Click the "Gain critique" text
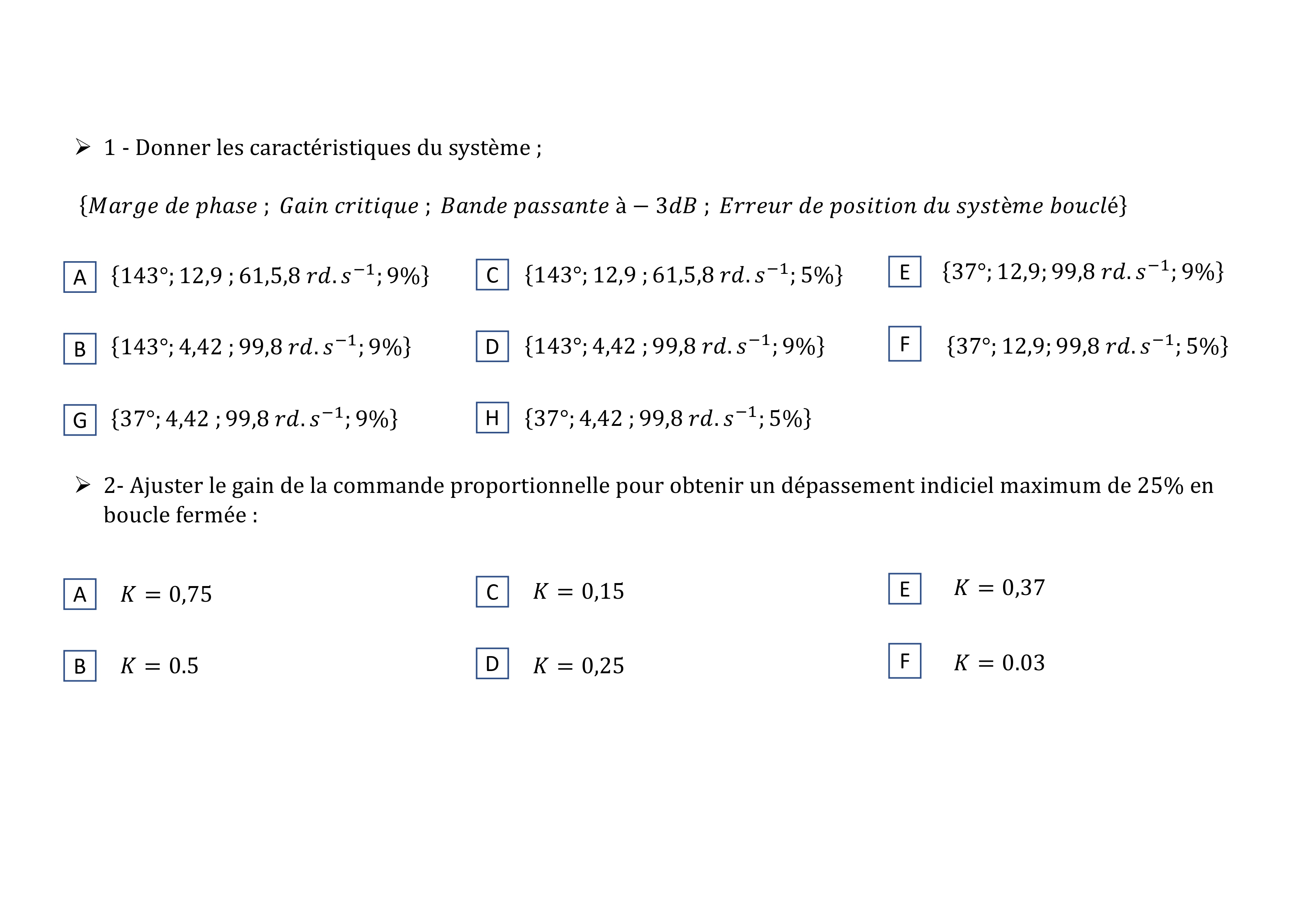 (349, 206)
